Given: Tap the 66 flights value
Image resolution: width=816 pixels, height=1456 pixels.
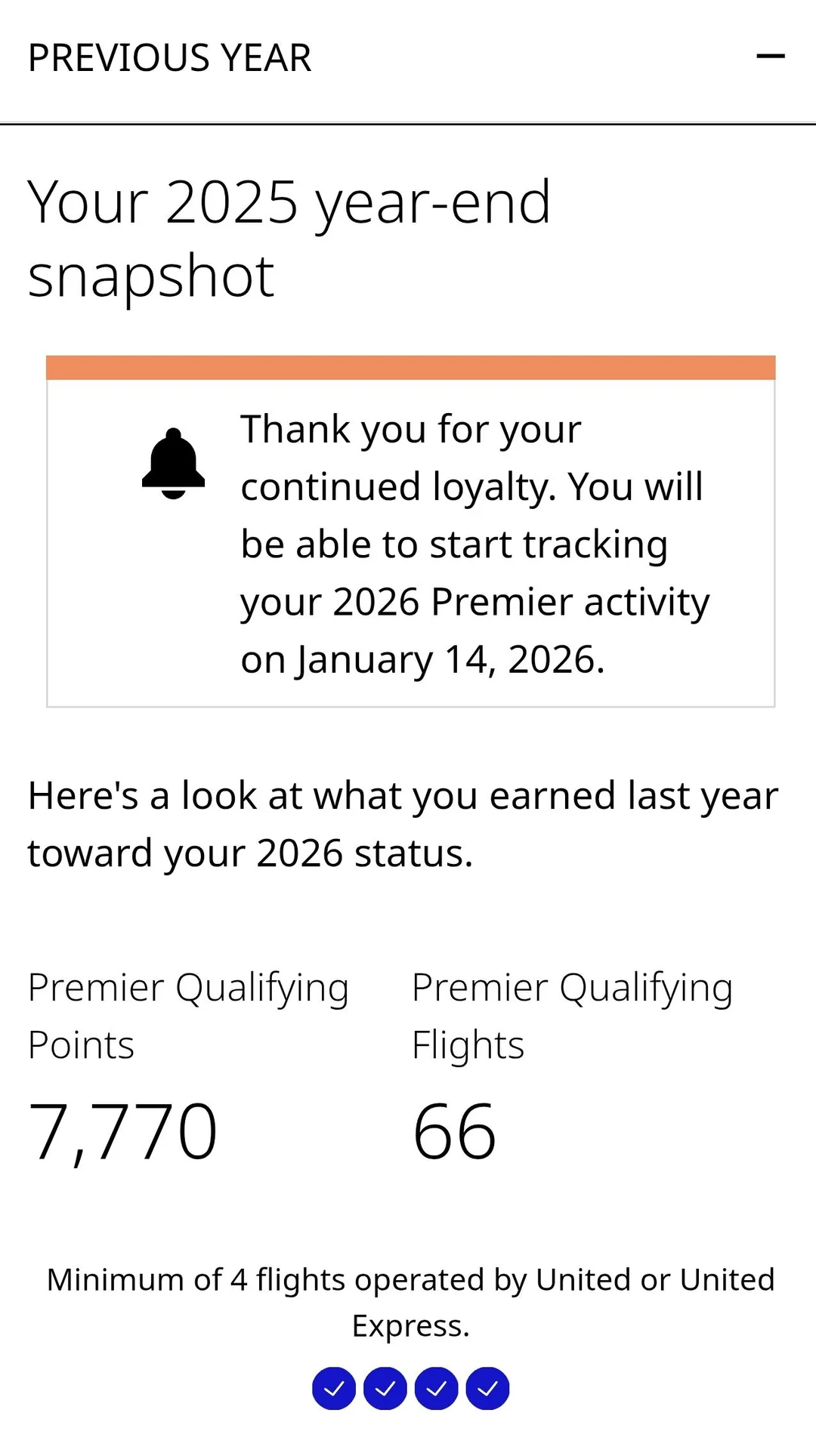Looking at the screenshot, I should coord(454,1131).
